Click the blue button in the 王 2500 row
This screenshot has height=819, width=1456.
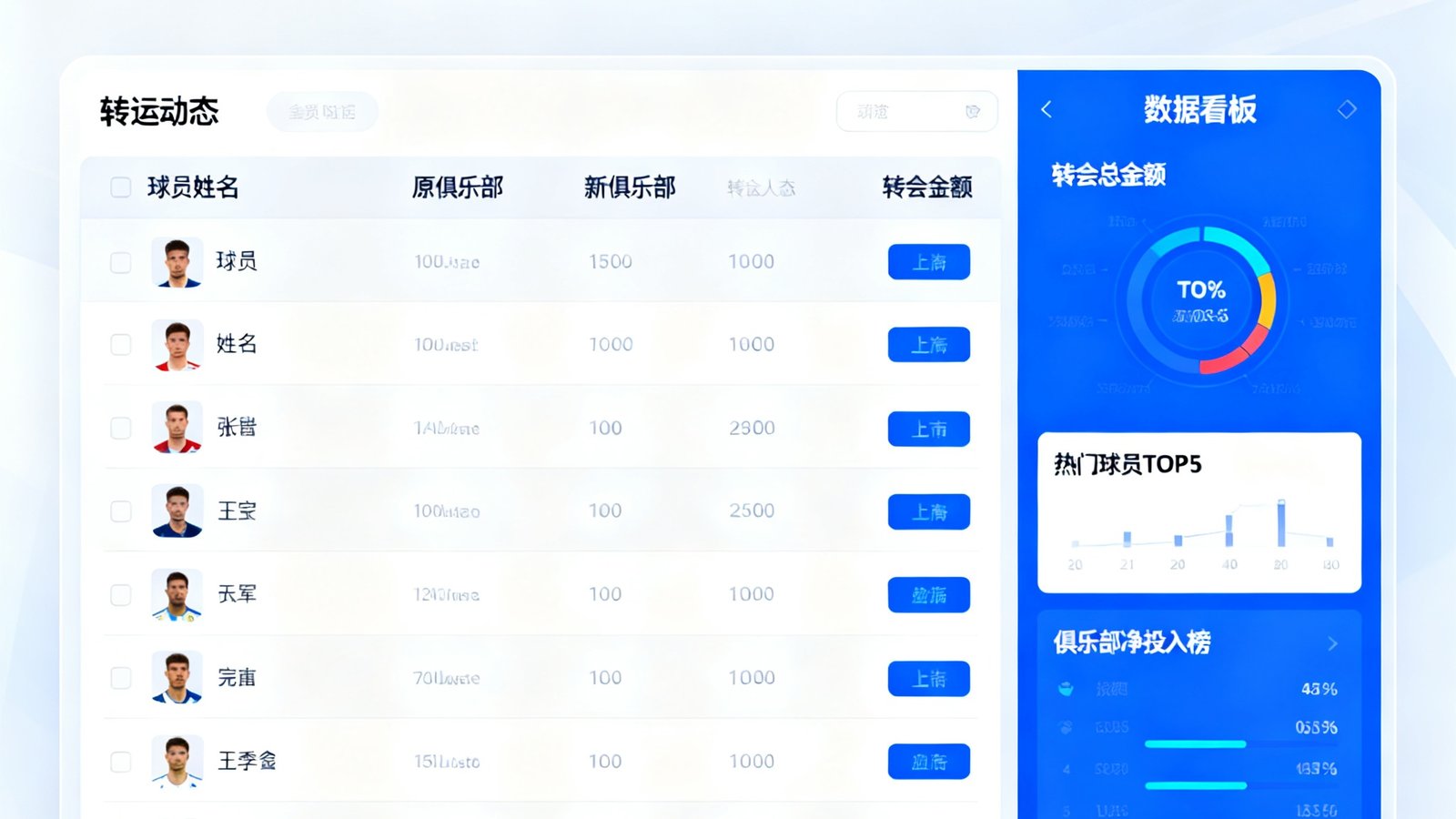(929, 511)
